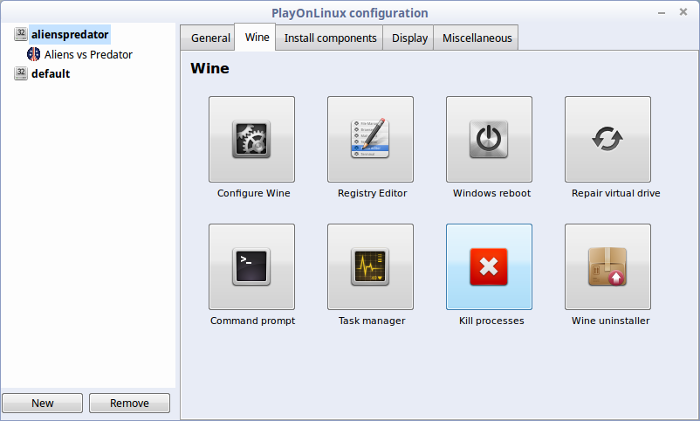Select the Aliens vs Predator shortcut
700x421 pixels.
(88, 54)
